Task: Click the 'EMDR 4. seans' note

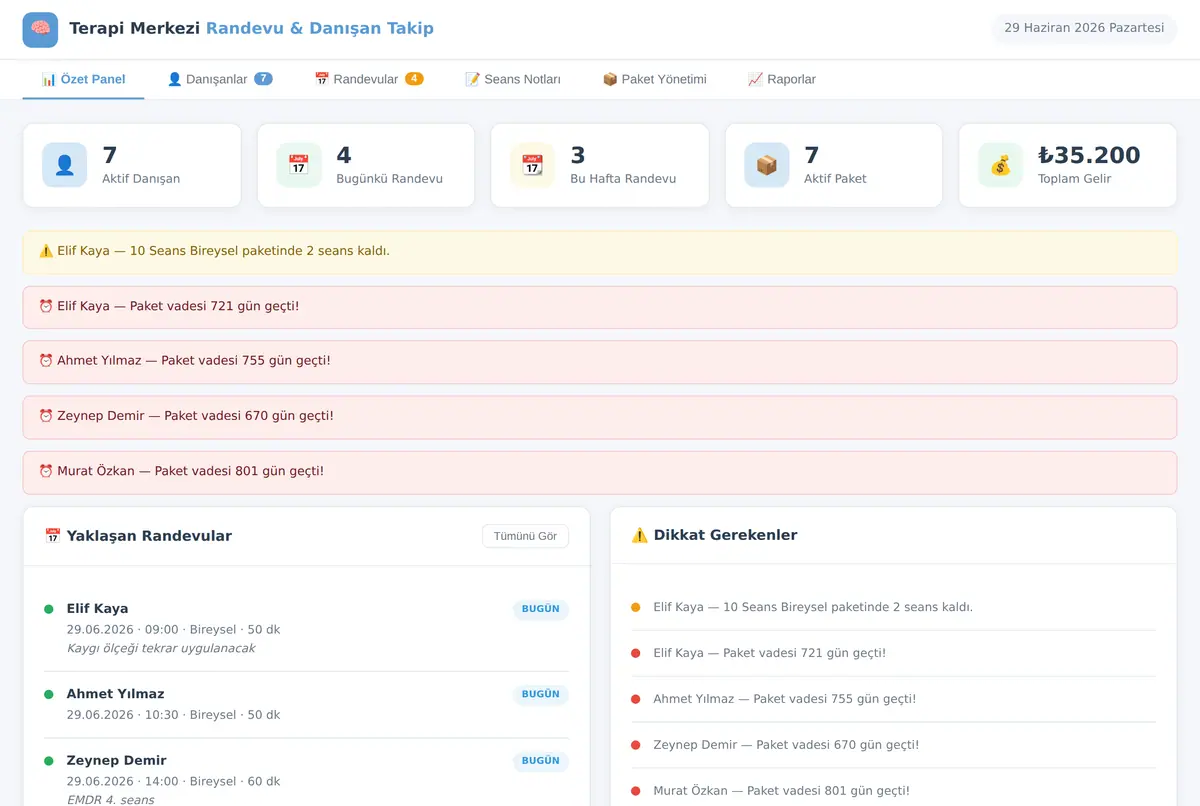Action: 111,800
